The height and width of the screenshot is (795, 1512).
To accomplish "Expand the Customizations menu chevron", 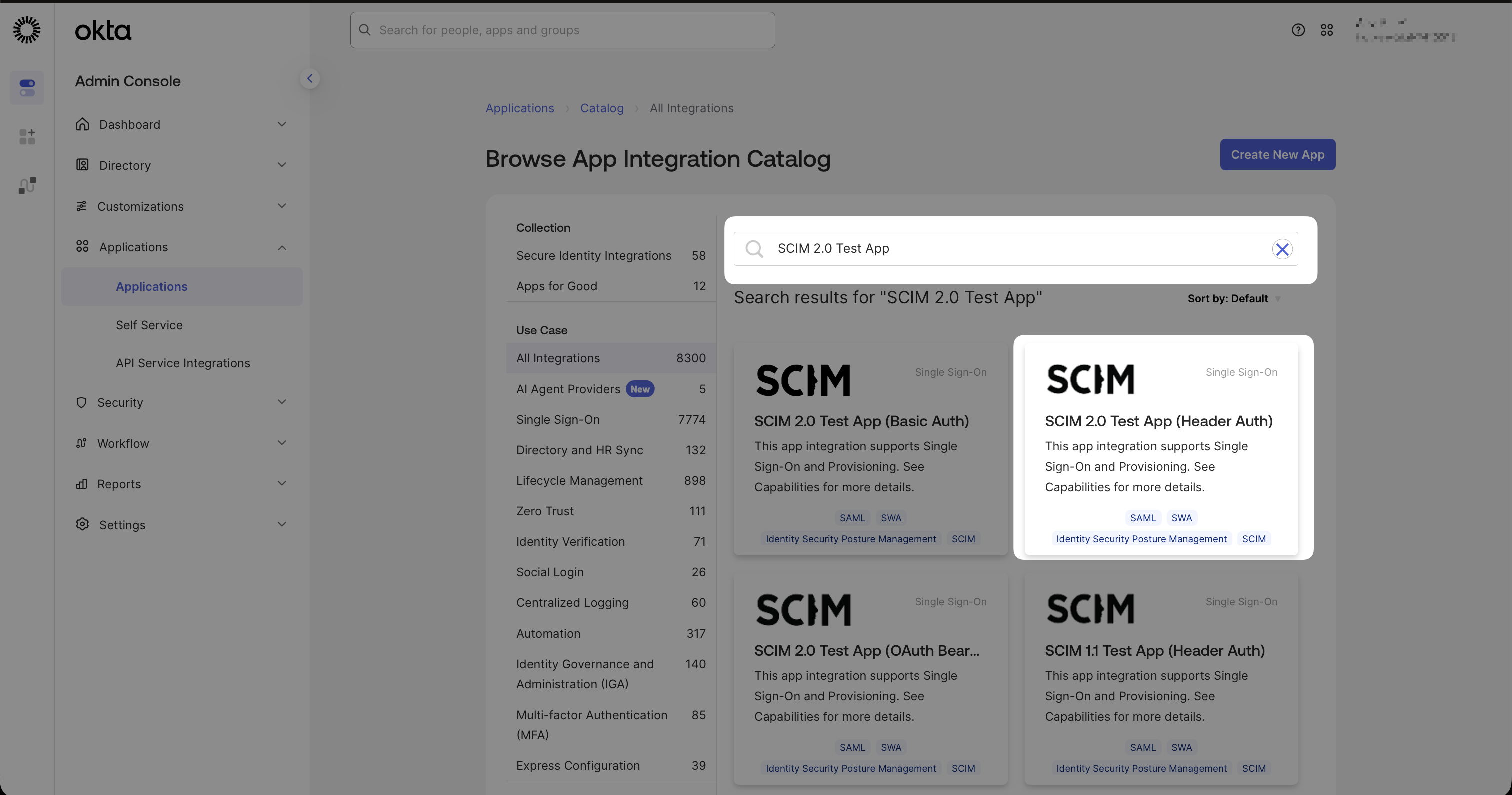I will pyautogui.click(x=282, y=206).
